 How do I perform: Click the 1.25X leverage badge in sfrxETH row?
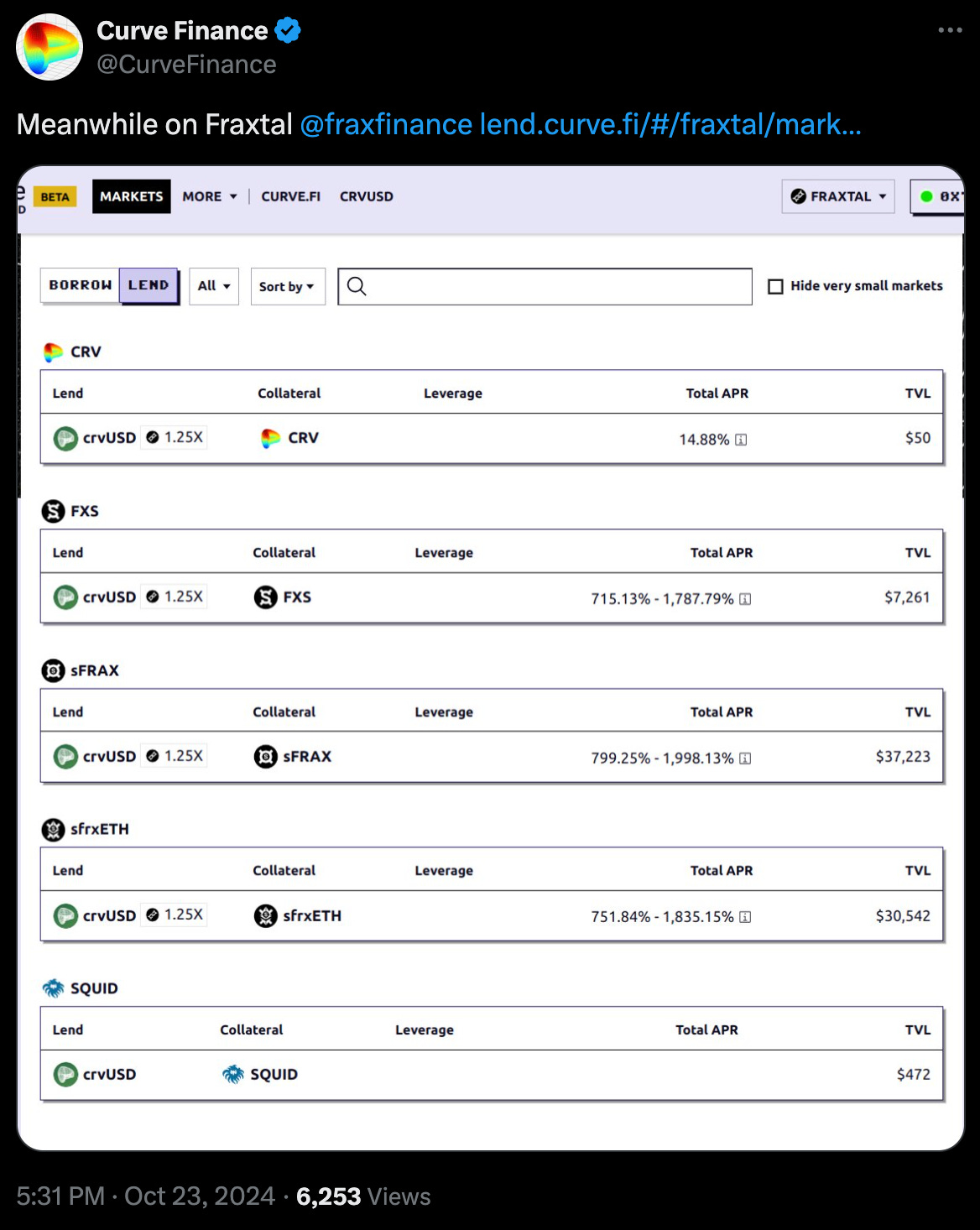[x=174, y=915]
